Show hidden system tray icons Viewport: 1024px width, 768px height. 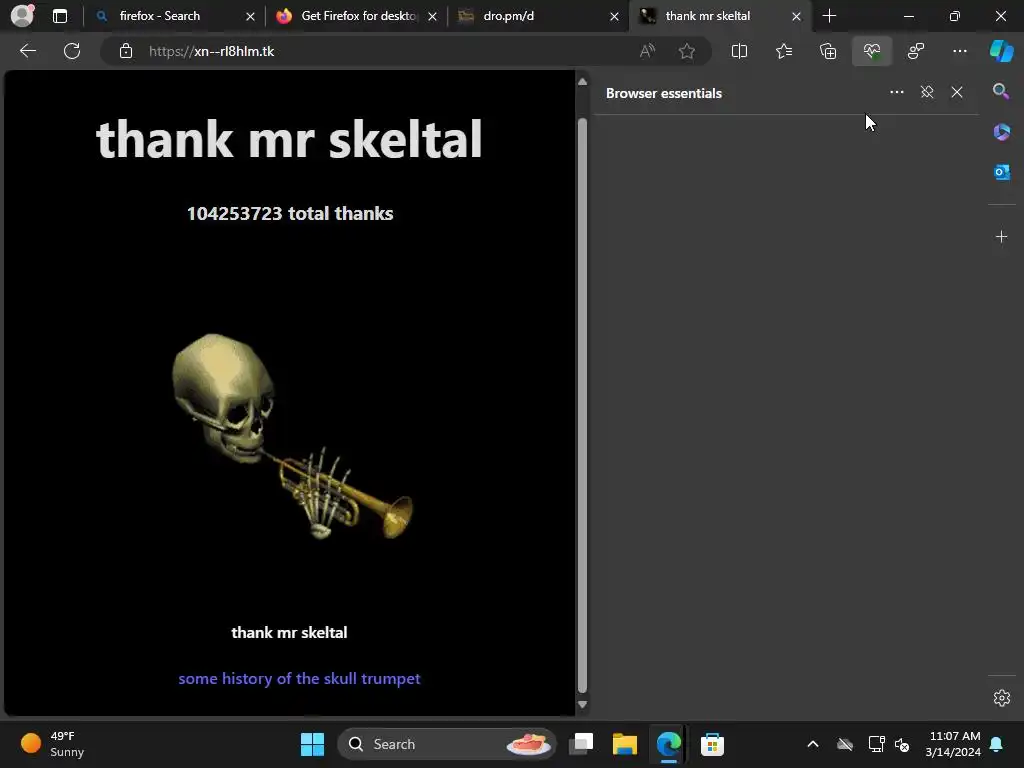pos(813,744)
